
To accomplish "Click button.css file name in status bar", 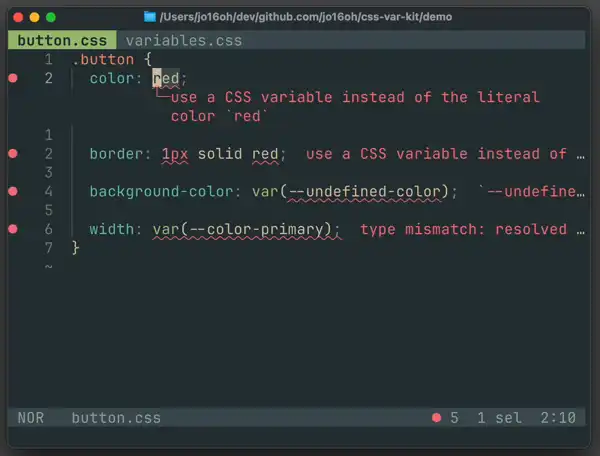I will coord(116,417).
